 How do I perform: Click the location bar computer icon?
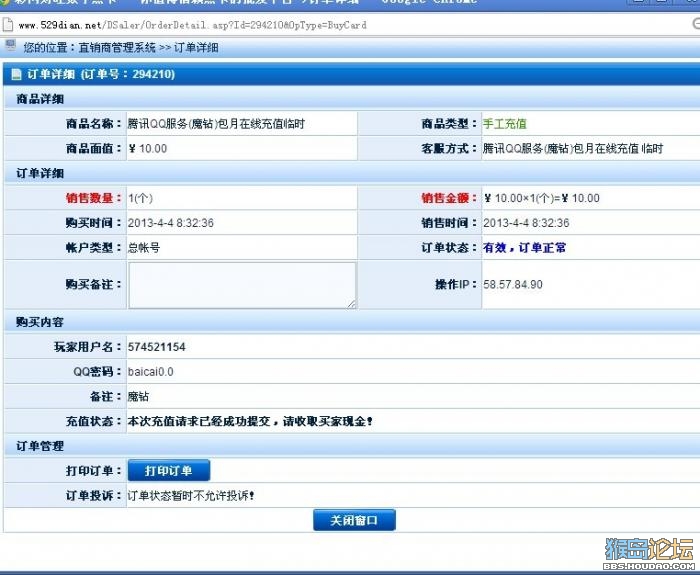(10, 45)
